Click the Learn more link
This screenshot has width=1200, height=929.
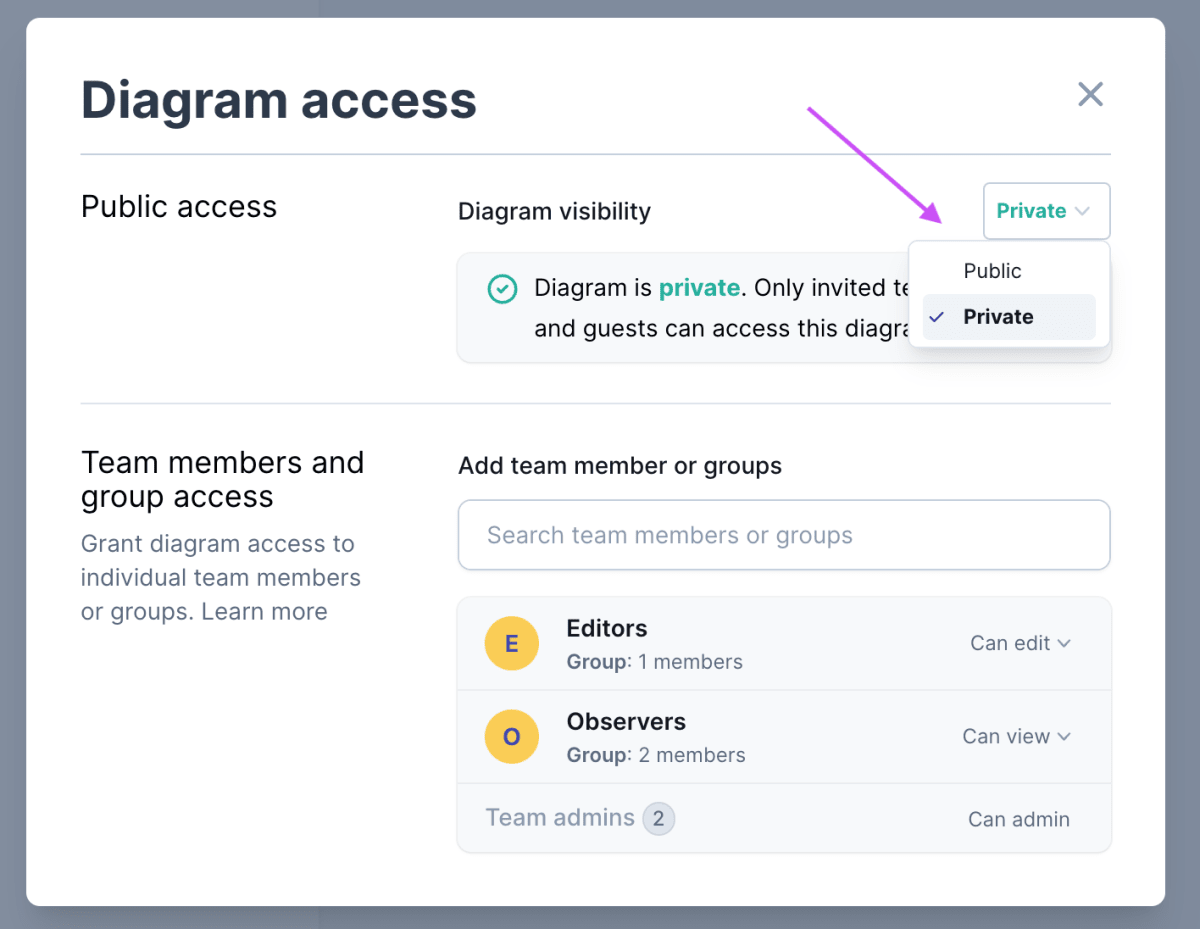coord(264,612)
